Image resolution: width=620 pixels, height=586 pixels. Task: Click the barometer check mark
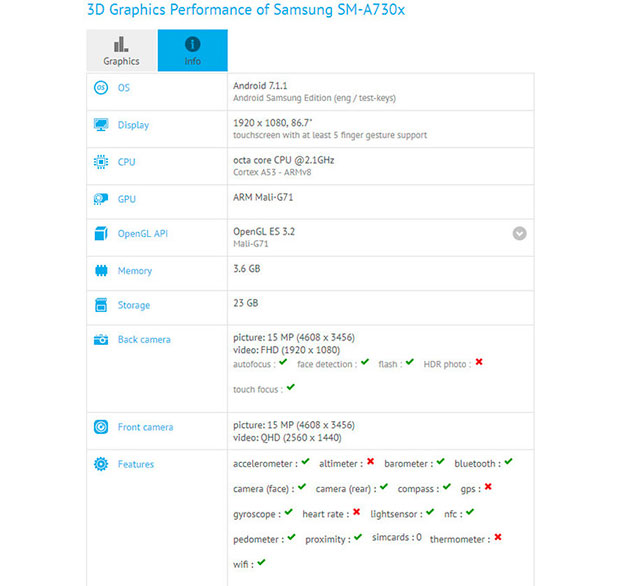pos(440,461)
